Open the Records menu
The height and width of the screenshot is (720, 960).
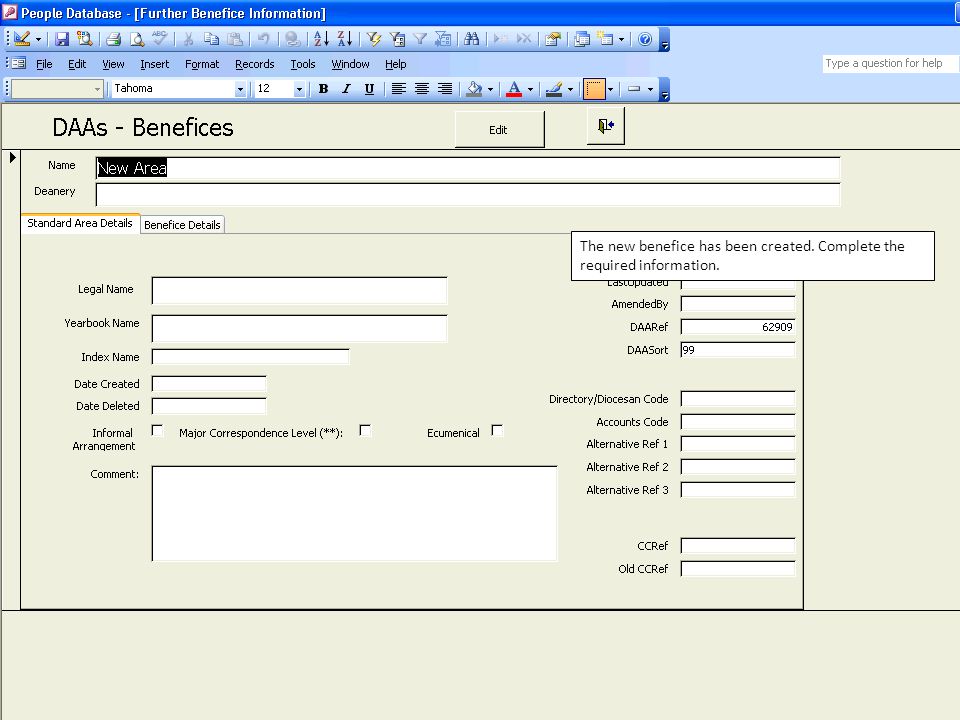[x=255, y=64]
